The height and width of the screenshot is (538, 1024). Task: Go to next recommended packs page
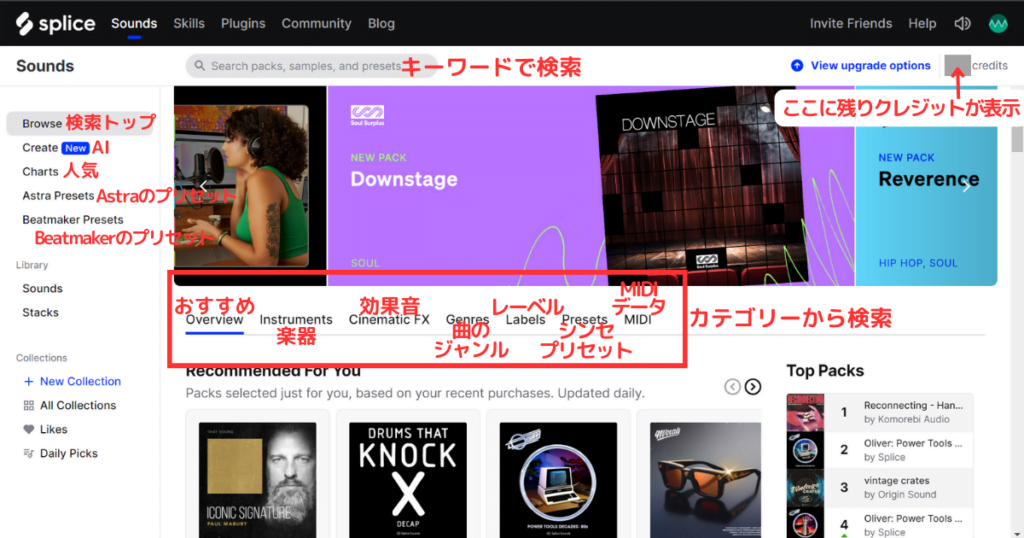pos(753,387)
